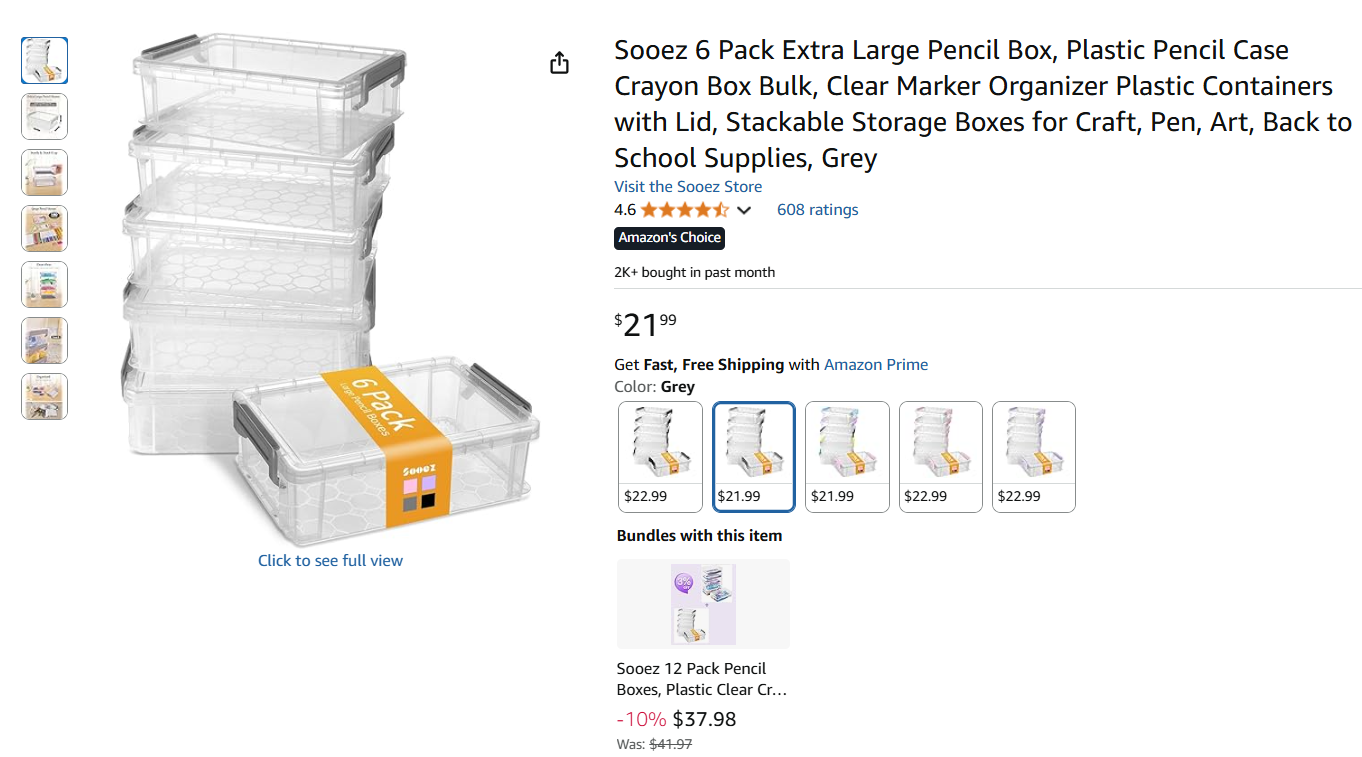1362x757 pixels.
Task: Open the Amazon Prime link
Action: (876, 365)
